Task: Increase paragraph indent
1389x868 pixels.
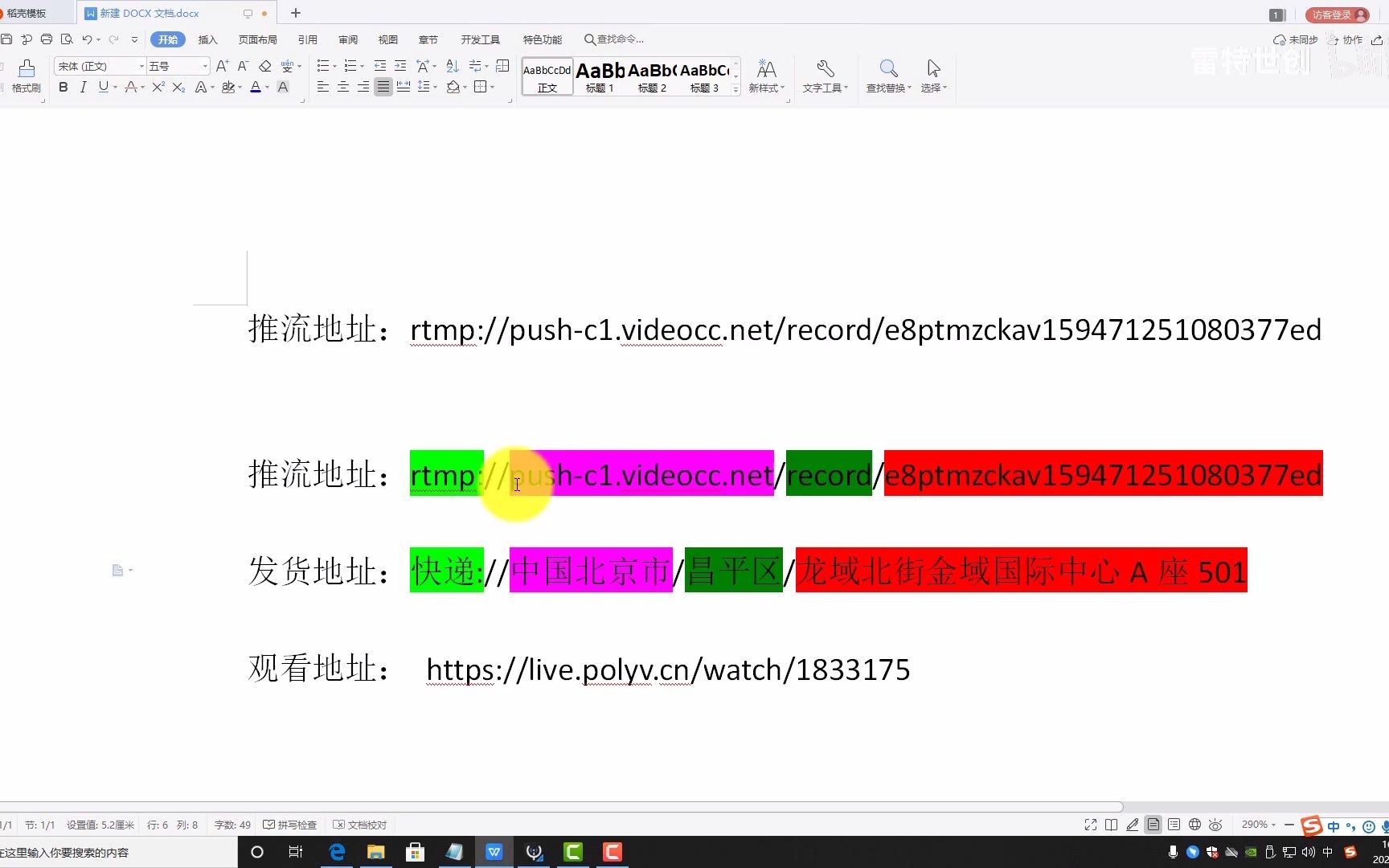Action: [x=400, y=66]
